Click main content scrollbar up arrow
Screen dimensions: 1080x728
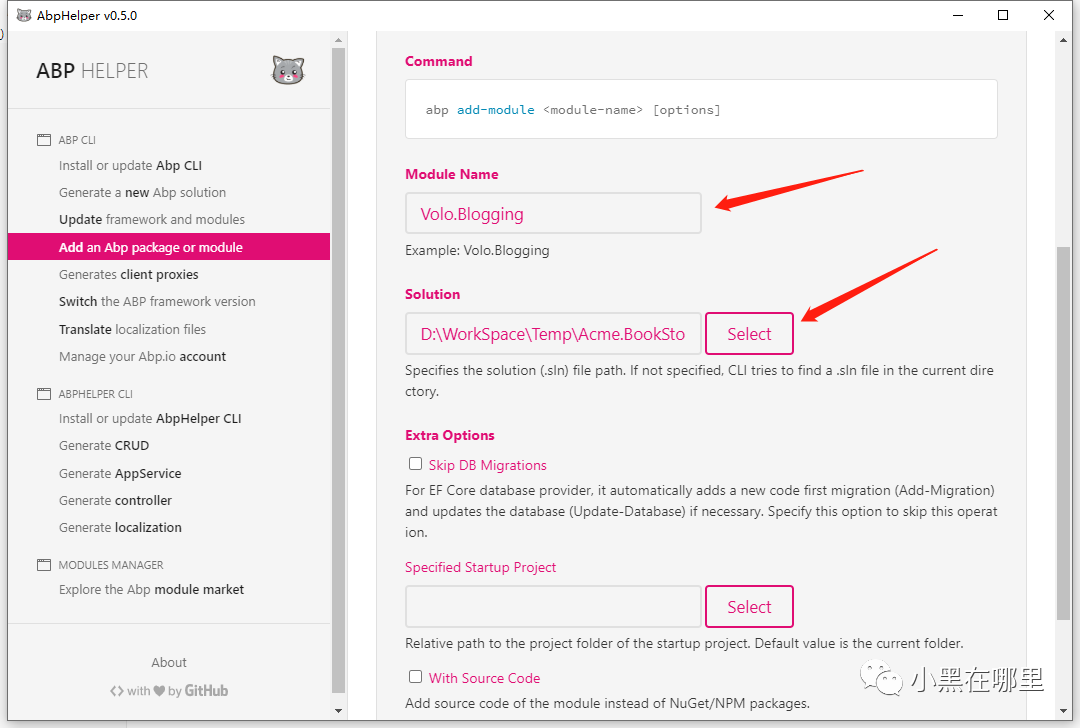1064,40
